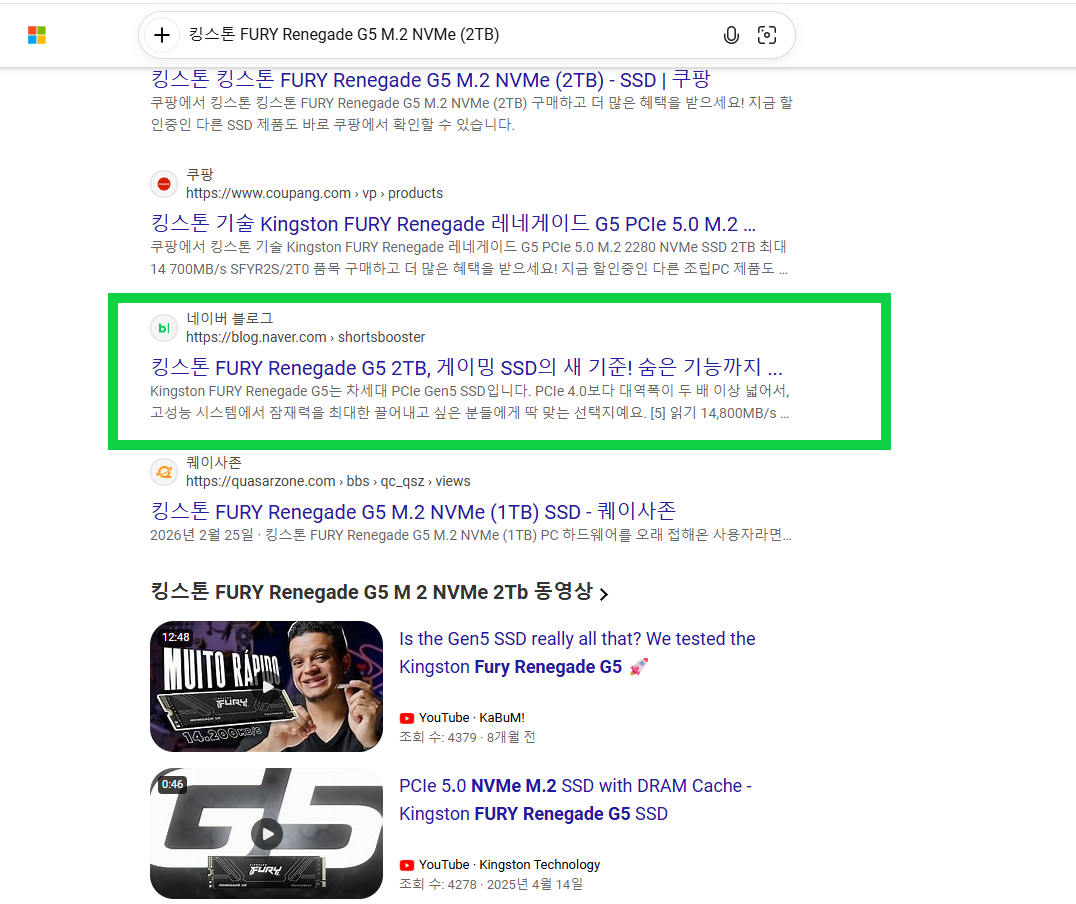Open Kingston FURY Renegade 레네게이드 G5 PCIe 5.0 link
1076x904 pixels.
[453, 224]
